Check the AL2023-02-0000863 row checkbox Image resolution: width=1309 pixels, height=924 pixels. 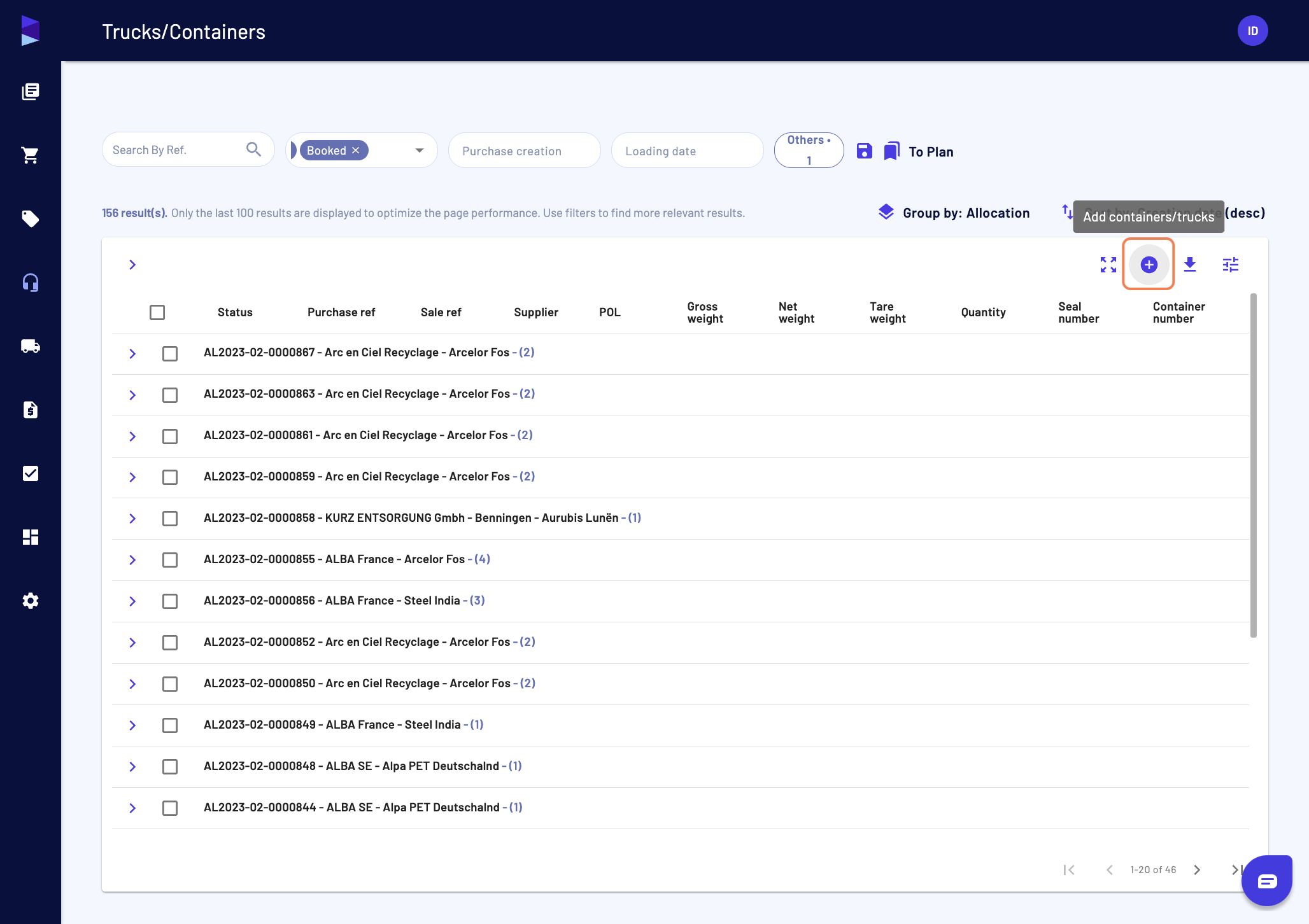coord(170,395)
